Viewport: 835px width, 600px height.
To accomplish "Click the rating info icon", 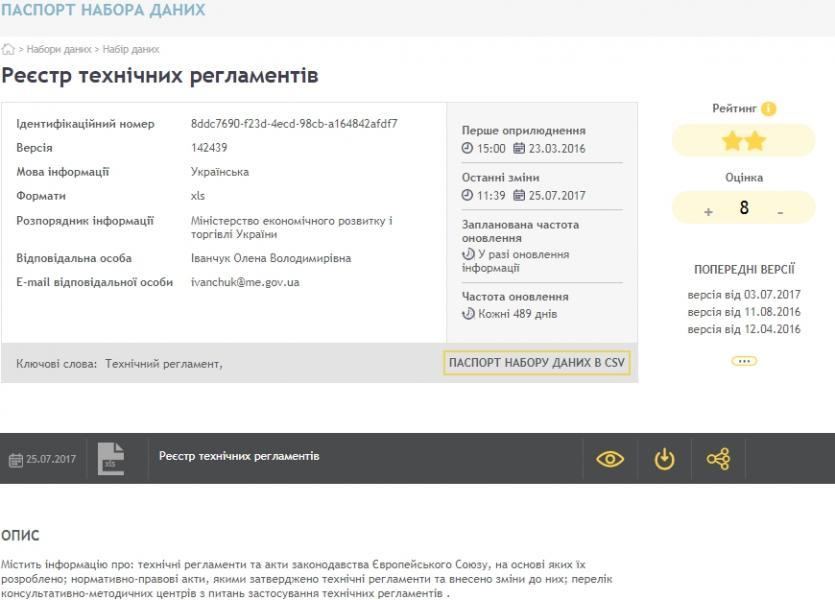I will coord(768,109).
